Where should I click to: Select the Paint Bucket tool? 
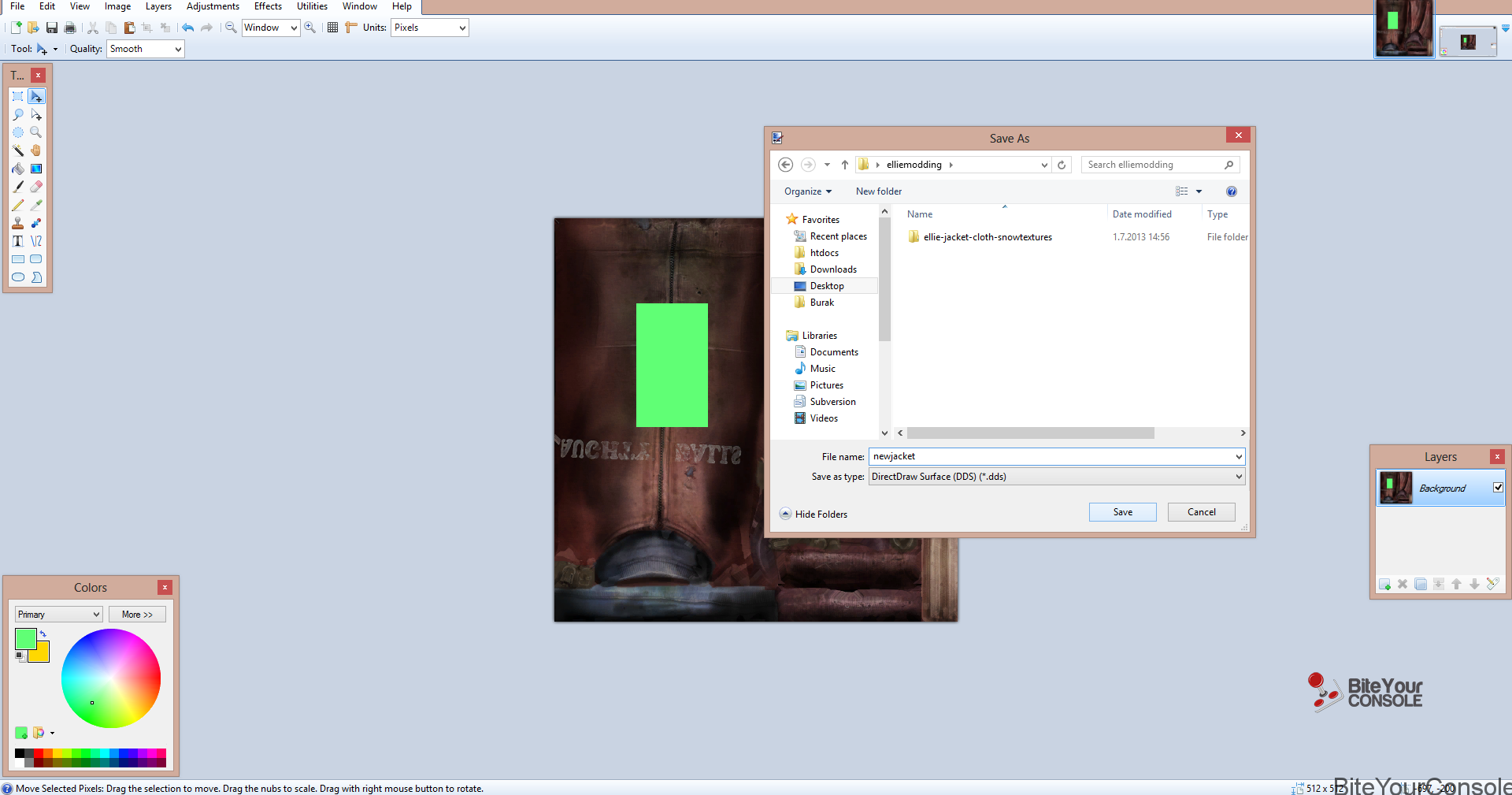18,169
